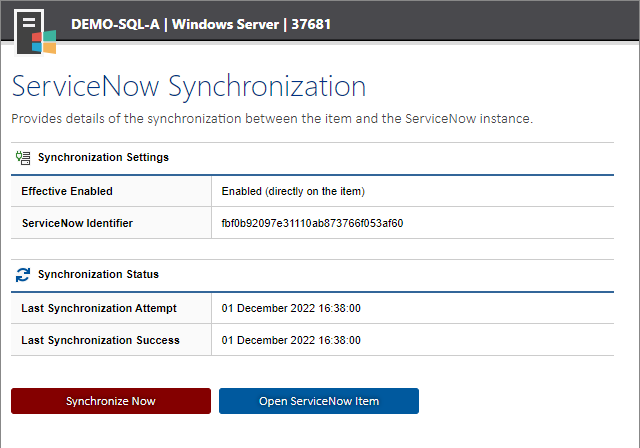Click the Windows Server item icon in header

[35, 32]
